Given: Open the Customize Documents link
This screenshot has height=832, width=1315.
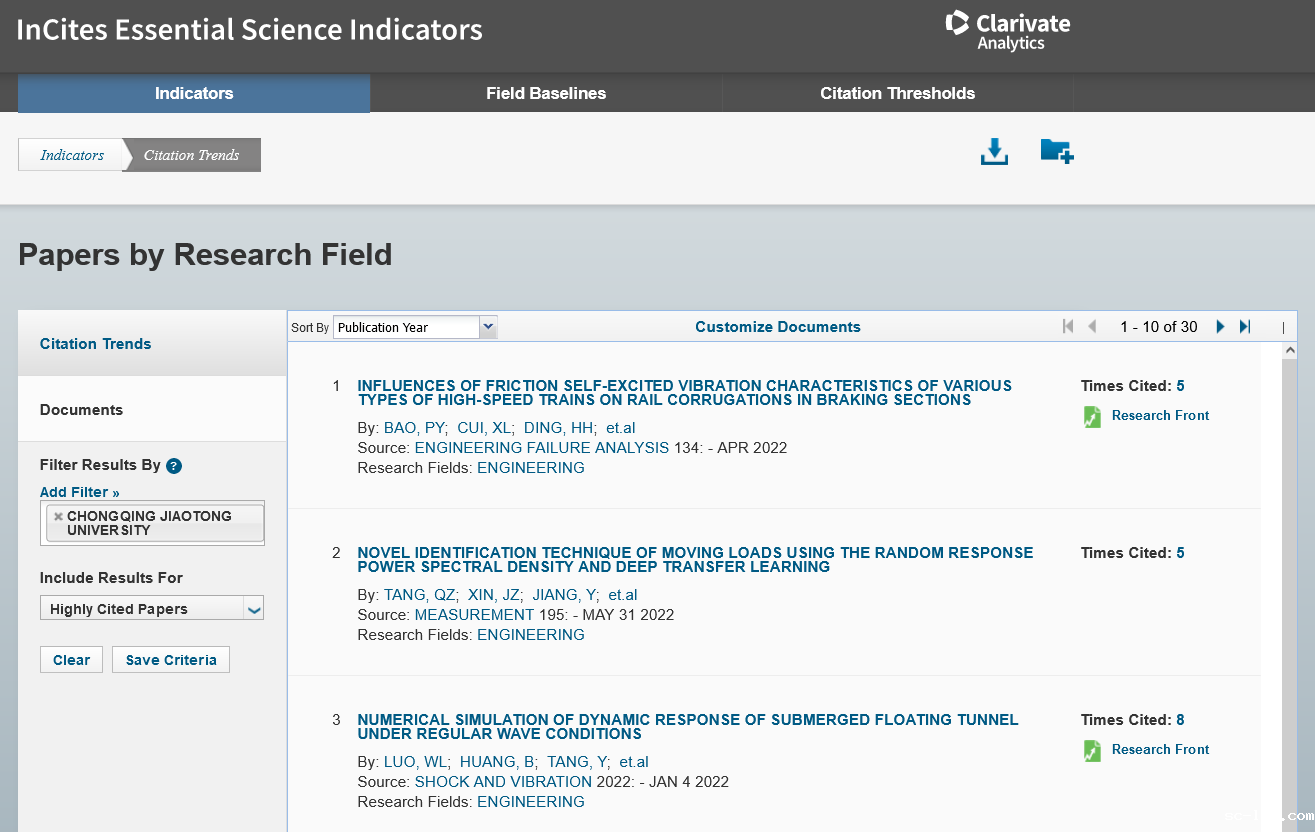Looking at the screenshot, I should pyautogui.click(x=777, y=327).
